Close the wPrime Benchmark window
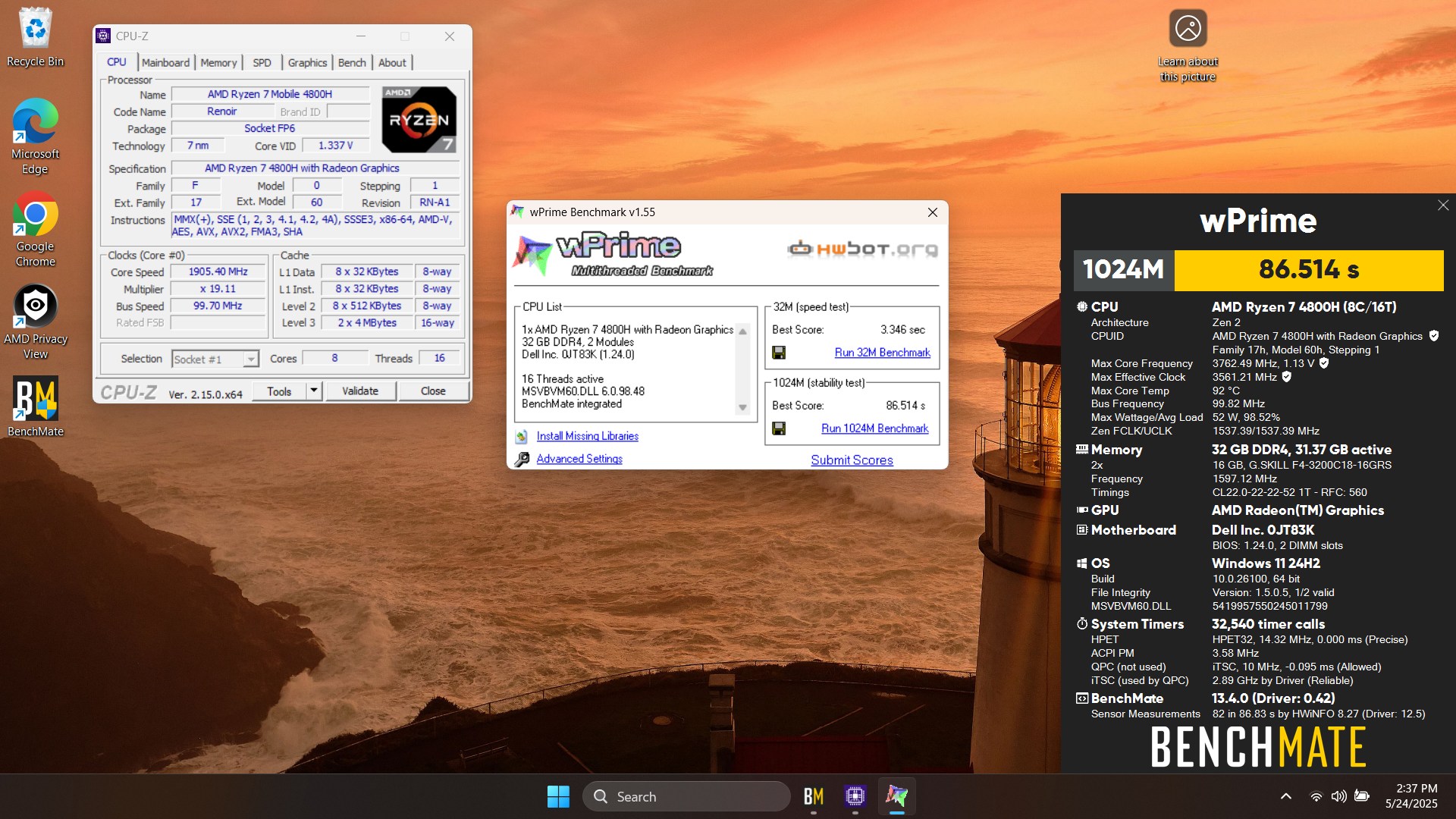The height and width of the screenshot is (819, 1456). 933,212
